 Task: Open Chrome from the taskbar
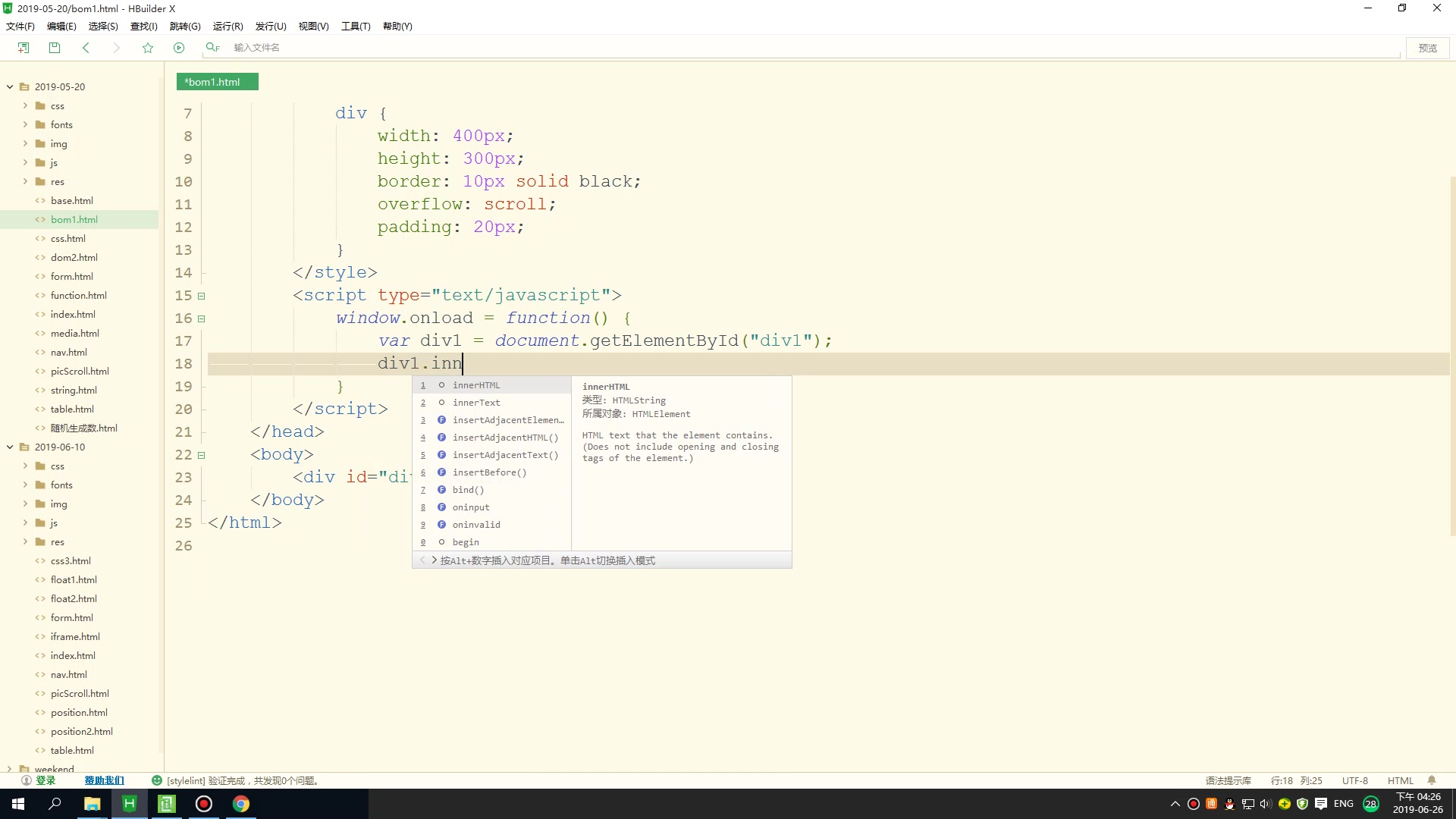(241, 804)
